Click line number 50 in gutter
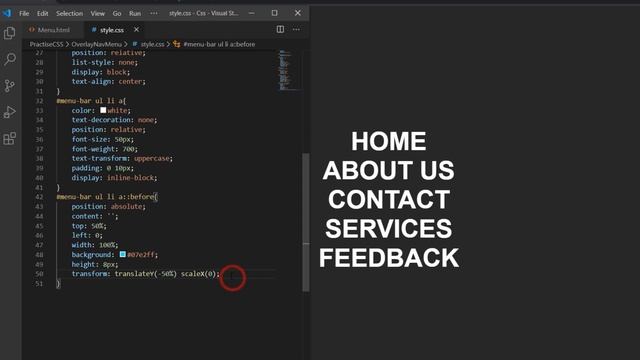The height and width of the screenshot is (360, 640). pos(39,273)
